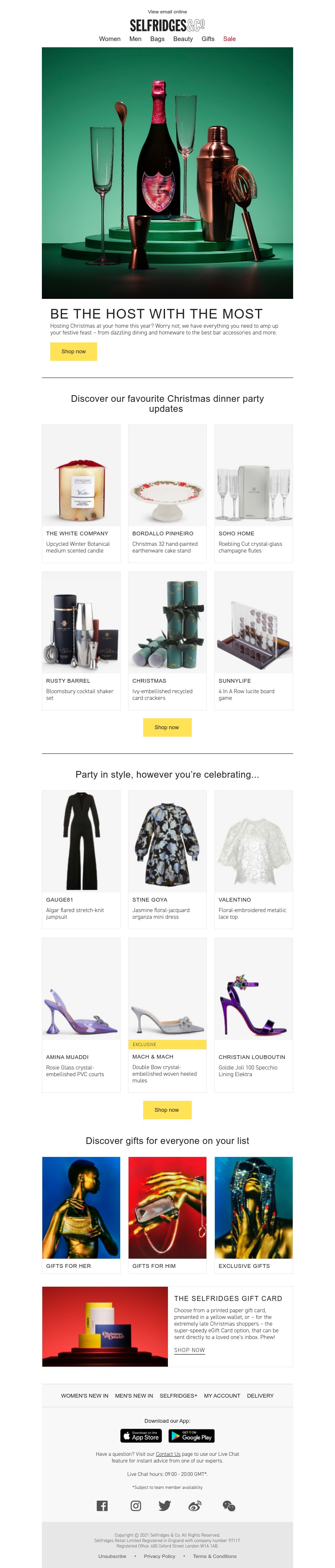Click Shop now under host headline
This screenshot has height=1568, width=335.
(x=74, y=351)
